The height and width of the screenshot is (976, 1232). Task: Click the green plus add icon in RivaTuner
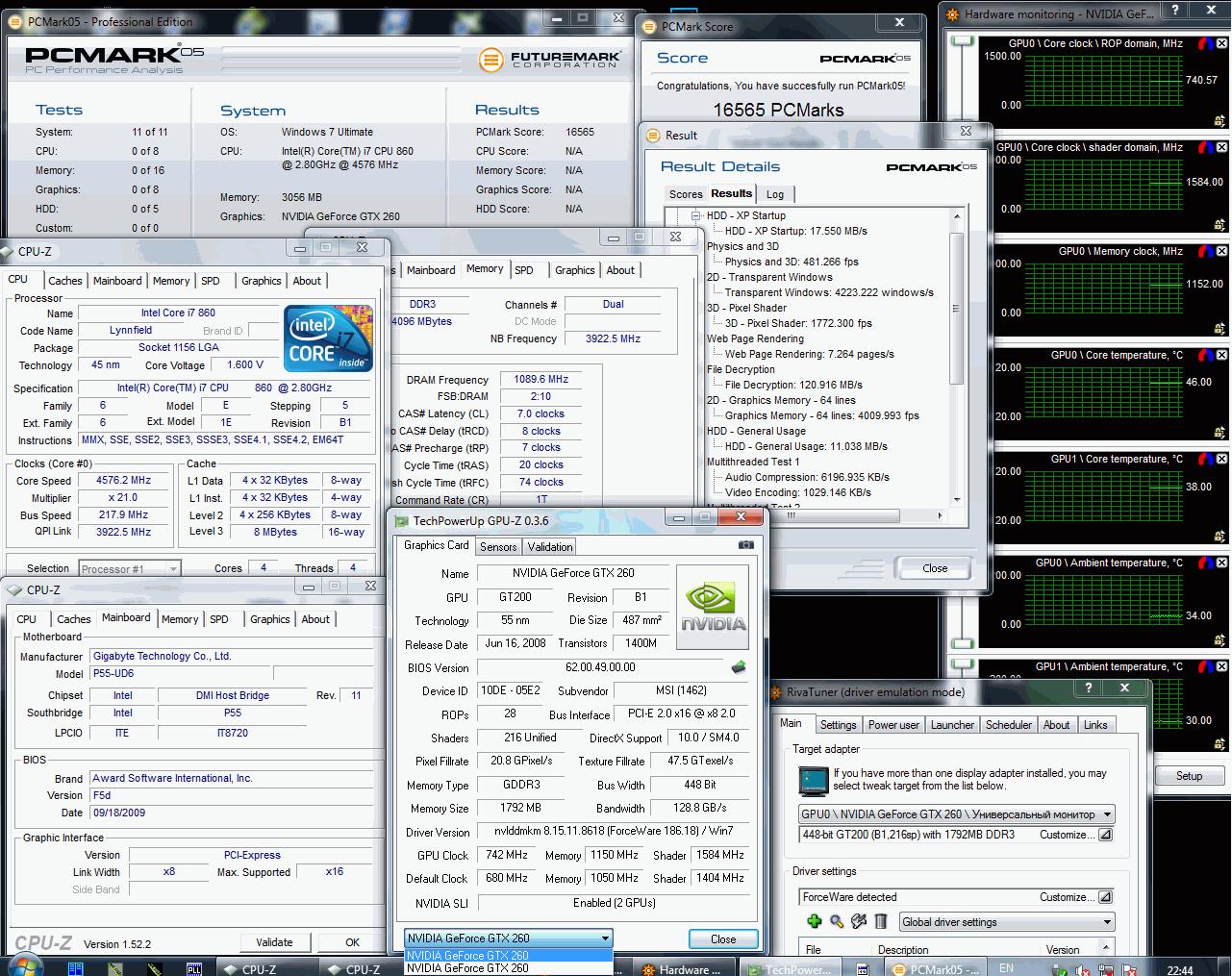pos(814,921)
